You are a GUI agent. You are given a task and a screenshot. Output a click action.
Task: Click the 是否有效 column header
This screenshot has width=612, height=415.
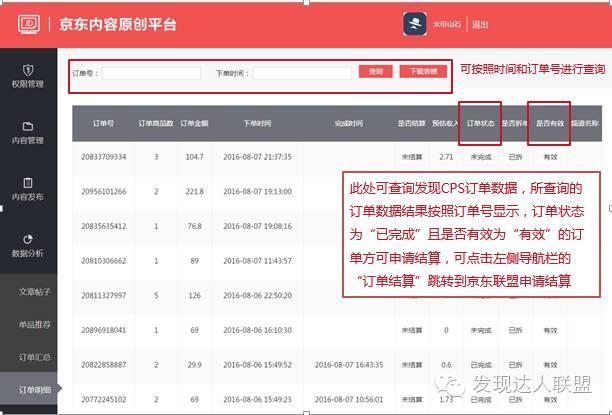pyautogui.click(x=551, y=123)
